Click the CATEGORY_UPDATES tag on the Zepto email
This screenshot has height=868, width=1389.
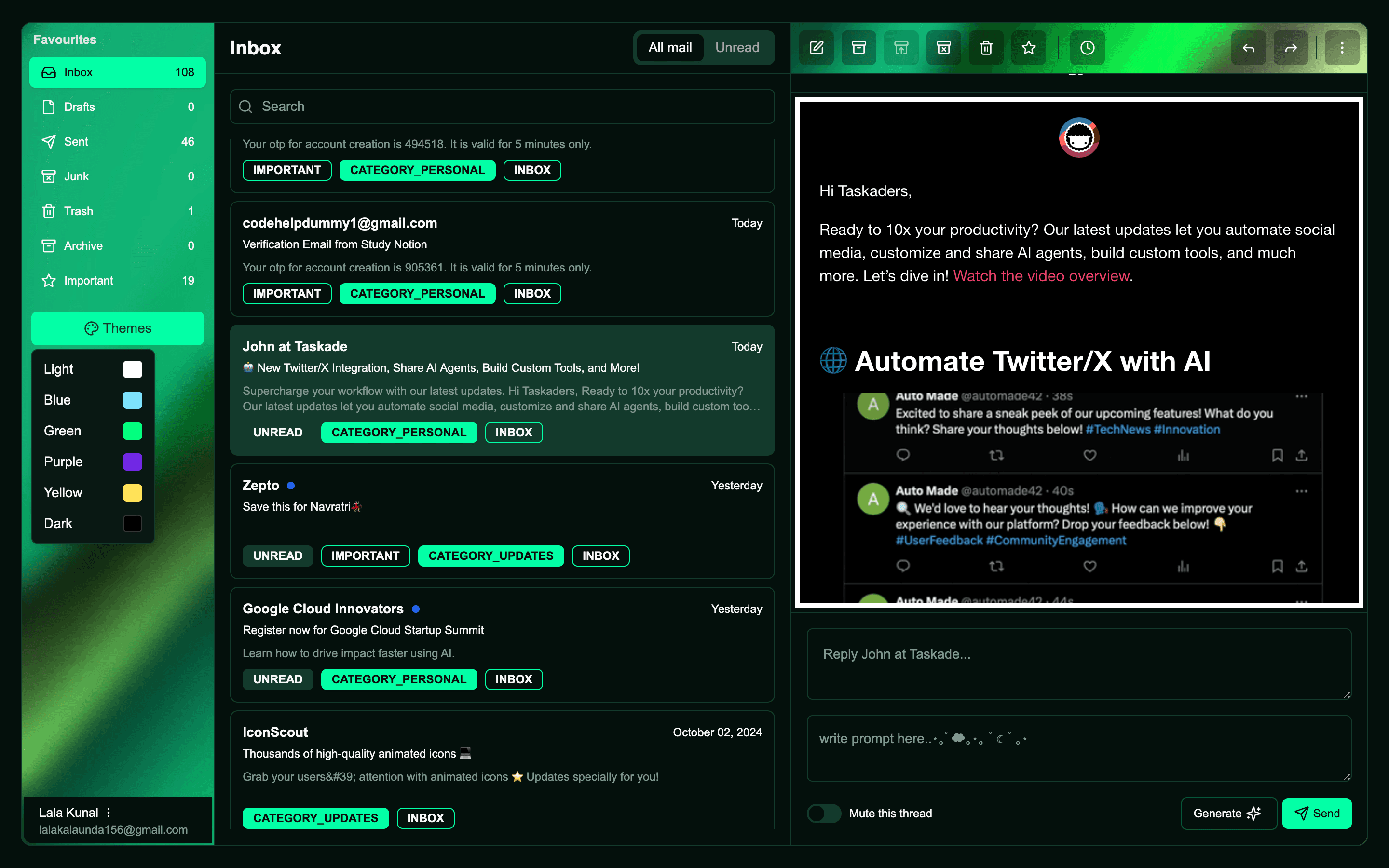(491, 556)
